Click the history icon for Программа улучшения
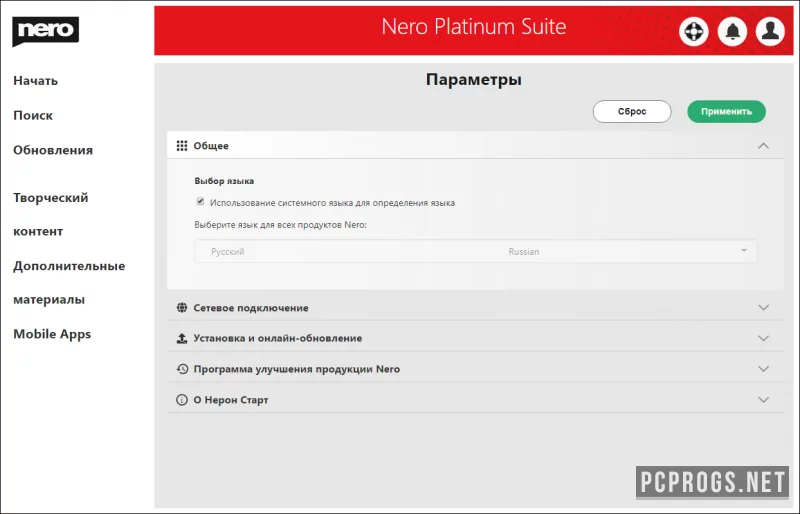 (x=182, y=369)
